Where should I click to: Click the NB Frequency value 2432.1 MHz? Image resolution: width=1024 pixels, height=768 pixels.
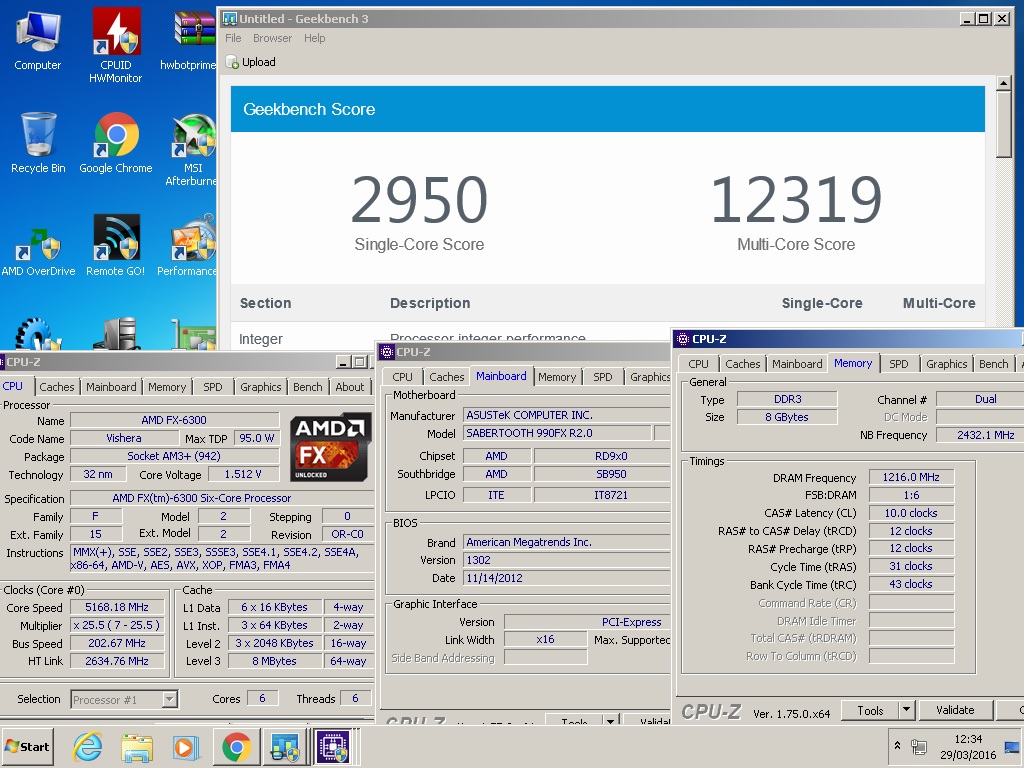(980, 435)
